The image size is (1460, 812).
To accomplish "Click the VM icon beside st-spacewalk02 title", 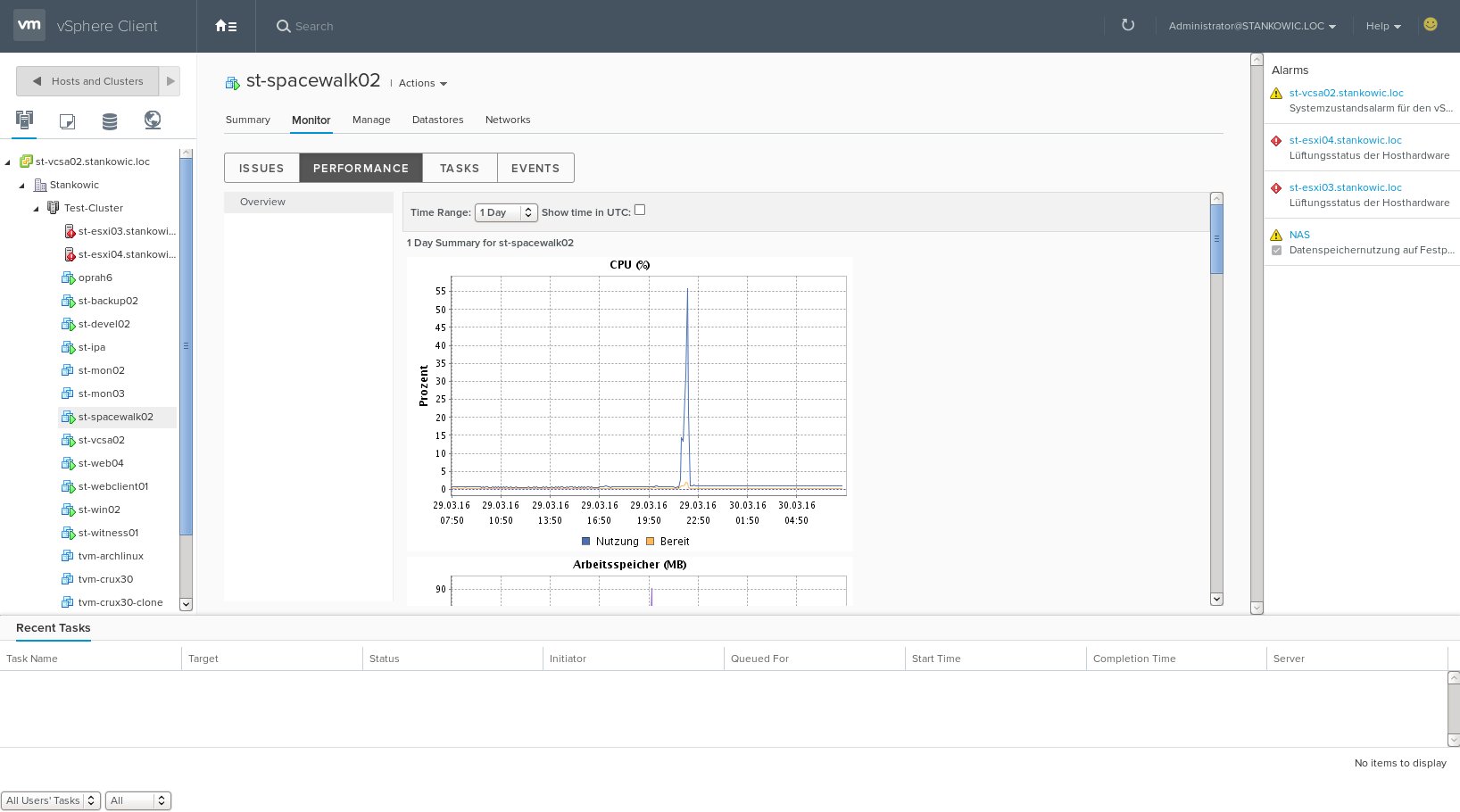I will click(233, 83).
